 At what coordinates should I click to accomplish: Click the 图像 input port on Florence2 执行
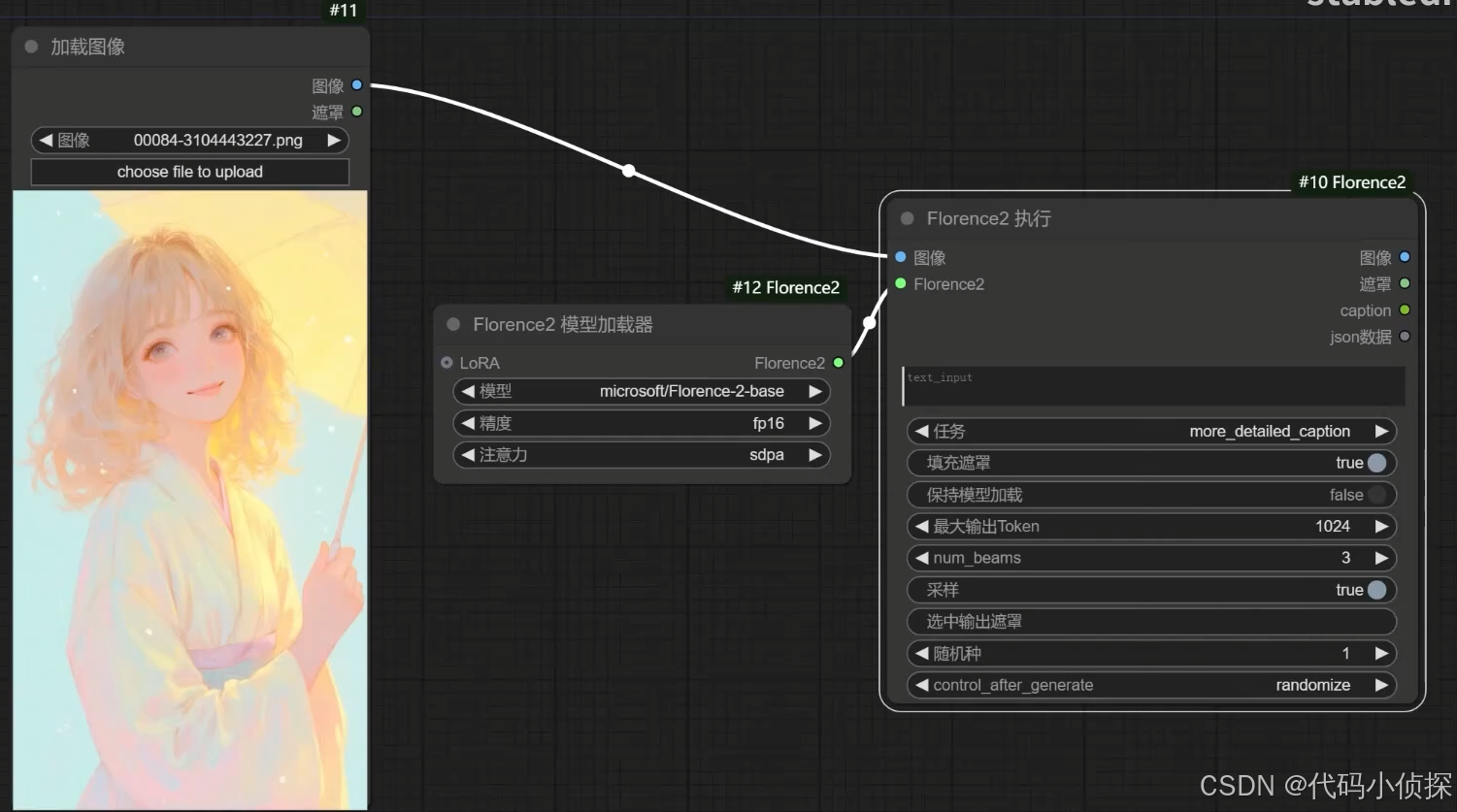pyautogui.click(x=901, y=257)
